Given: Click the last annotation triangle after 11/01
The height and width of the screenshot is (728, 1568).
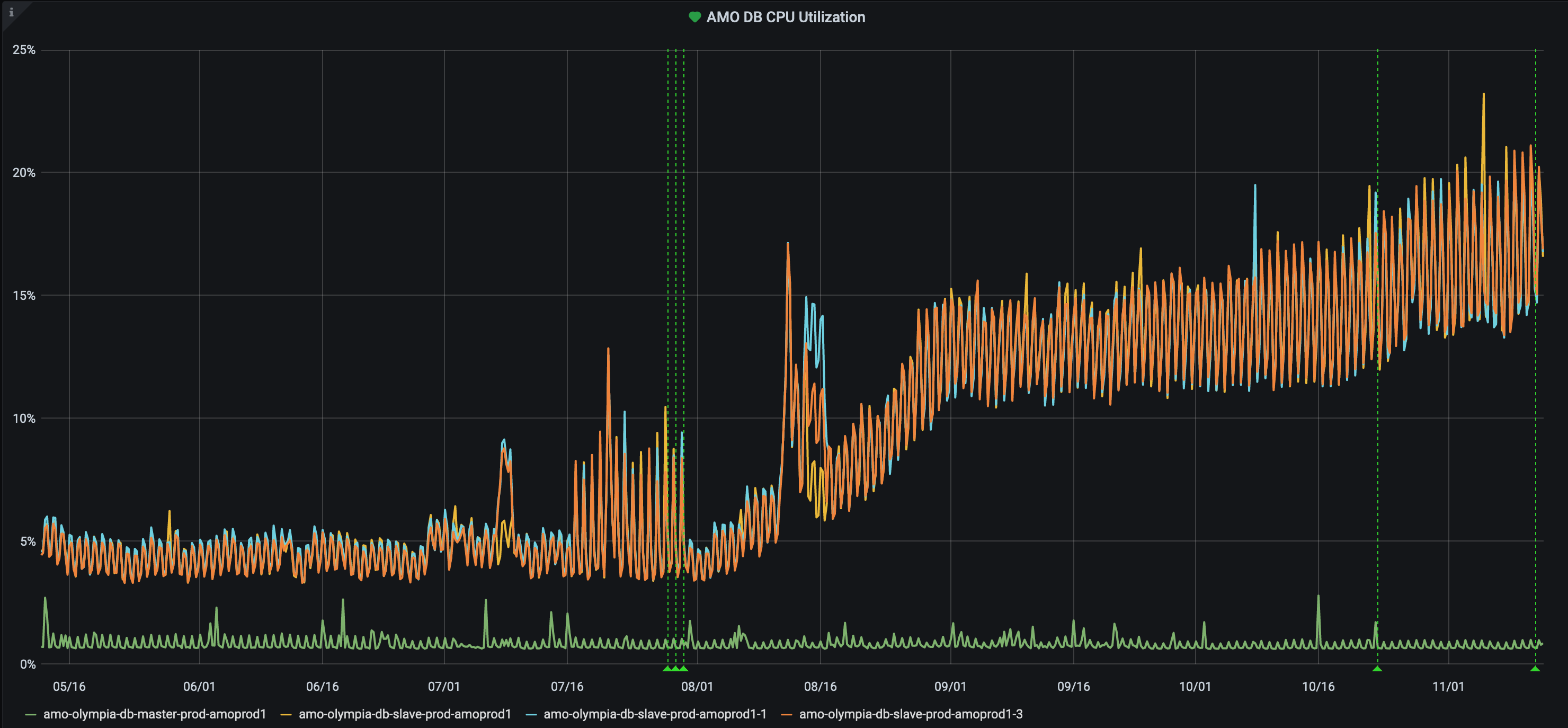Looking at the screenshot, I should click(1535, 669).
